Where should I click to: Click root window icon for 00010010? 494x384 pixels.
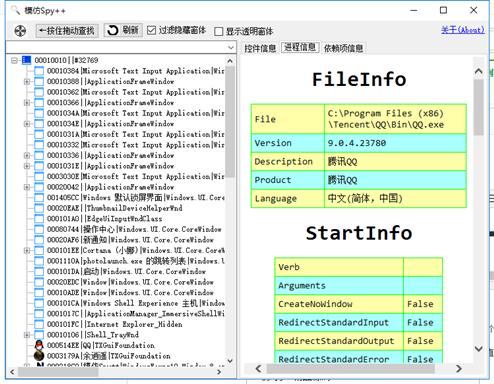(26, 60)
